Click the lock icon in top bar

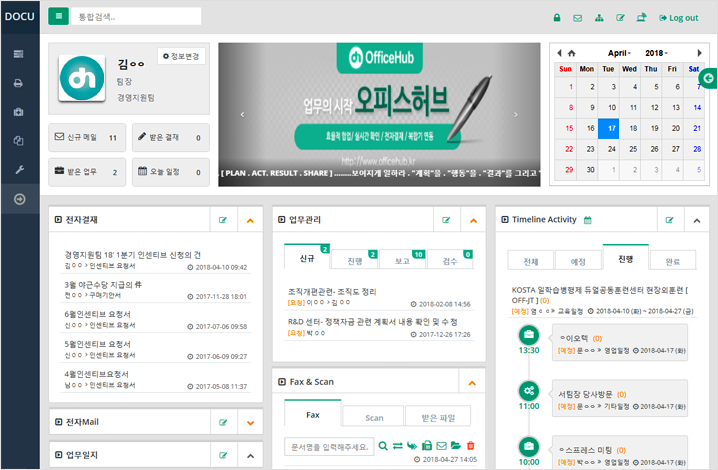[x=557, y=18]
